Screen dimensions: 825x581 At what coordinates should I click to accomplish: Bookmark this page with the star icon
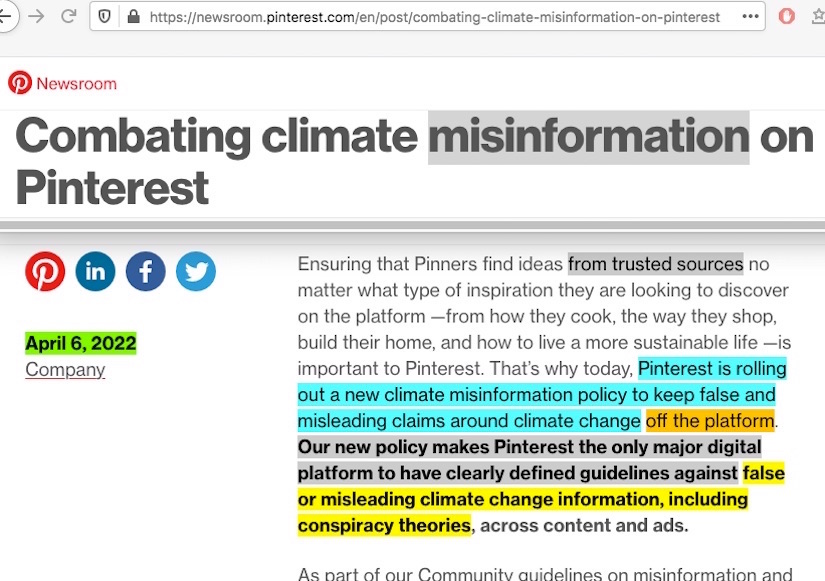point(819,16)
